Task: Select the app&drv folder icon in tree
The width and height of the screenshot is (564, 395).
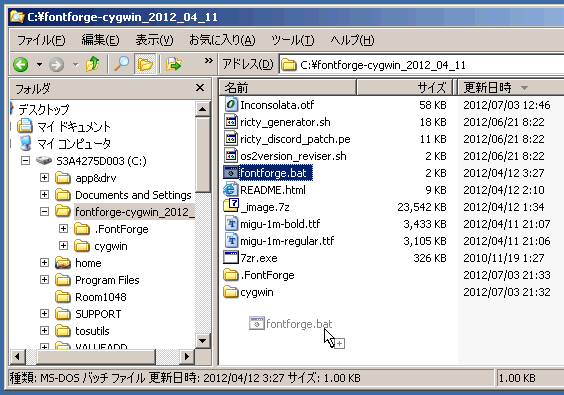Action: pyautogui.click(x=63, y=178)
